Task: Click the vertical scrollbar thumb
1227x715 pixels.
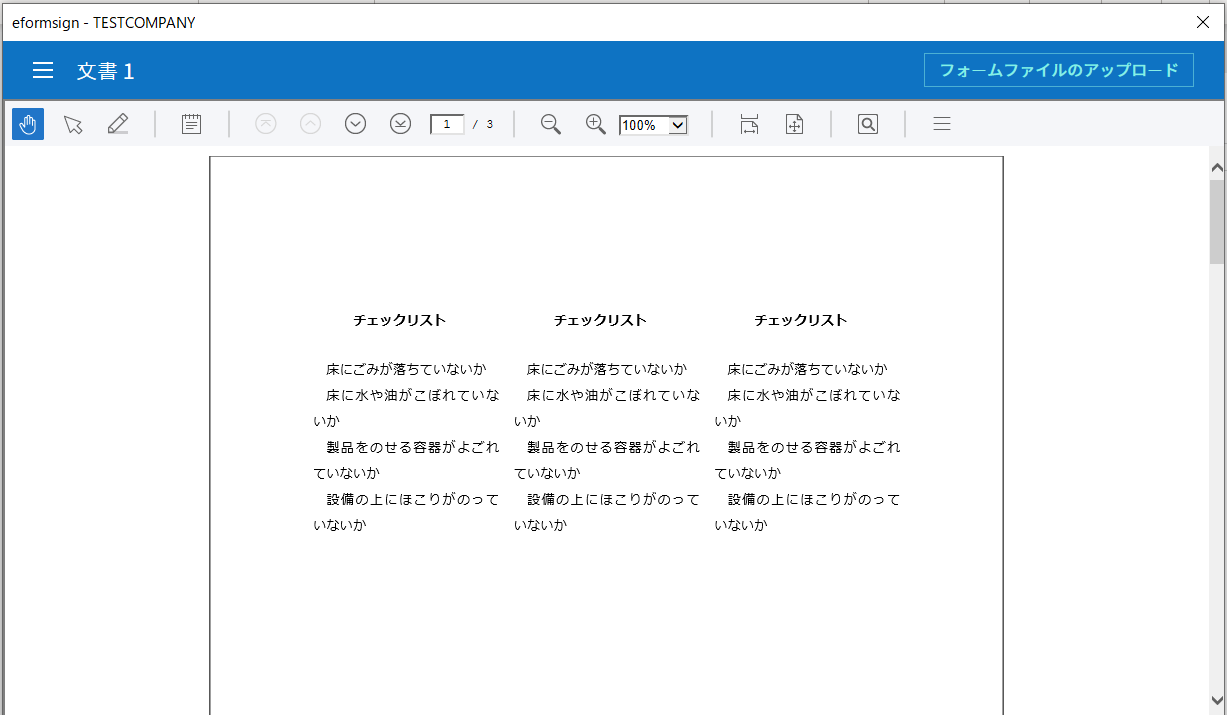Action: pyautogui.click(x=1217, y=221)
